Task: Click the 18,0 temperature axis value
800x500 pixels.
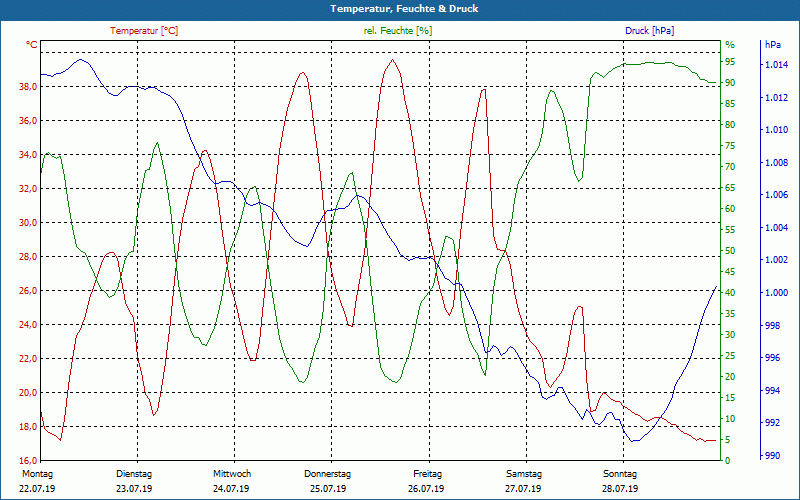Action: (x=28, y=427)
